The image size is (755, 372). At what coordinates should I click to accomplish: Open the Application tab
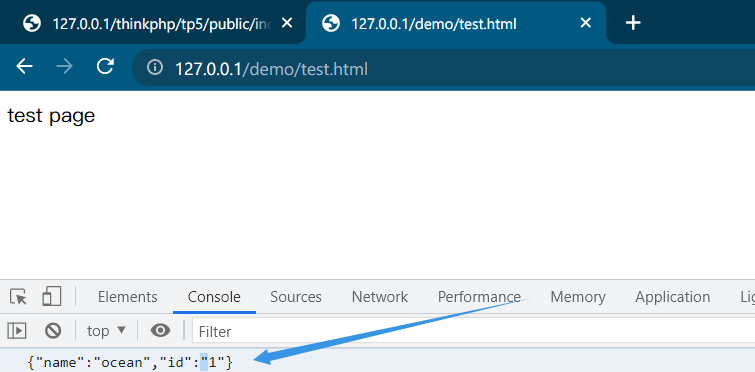[673, 297]
